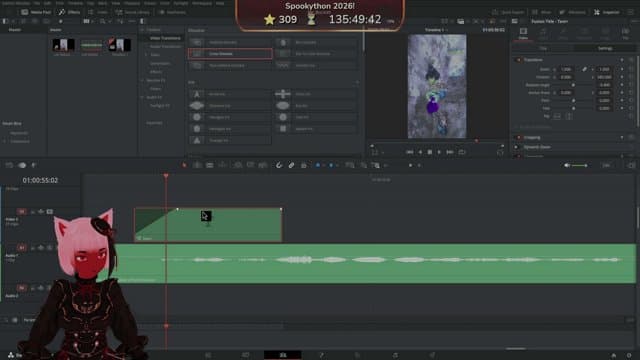640x360 pixels.
Task: Play reverse in the viewer
Action: 420,152
